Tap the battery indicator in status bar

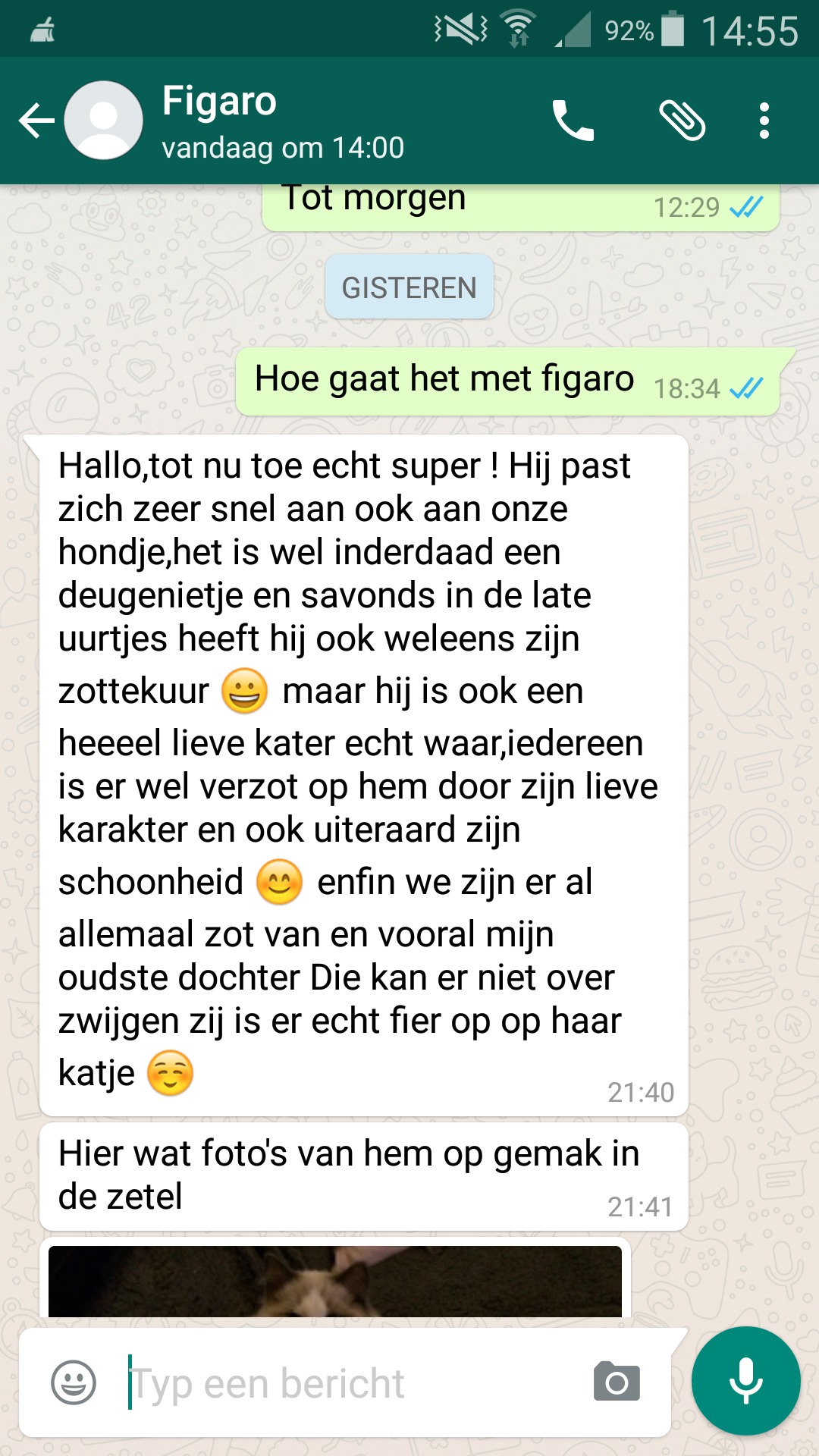[x=673, y=30]
